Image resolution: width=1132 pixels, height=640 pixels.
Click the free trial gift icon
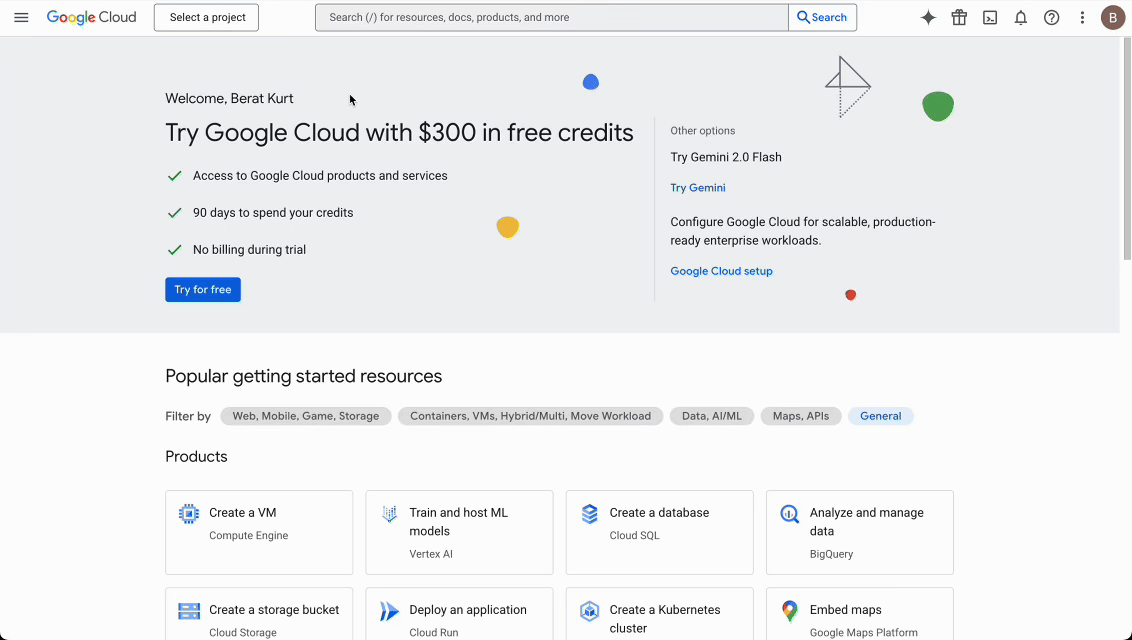click(958, 17)
